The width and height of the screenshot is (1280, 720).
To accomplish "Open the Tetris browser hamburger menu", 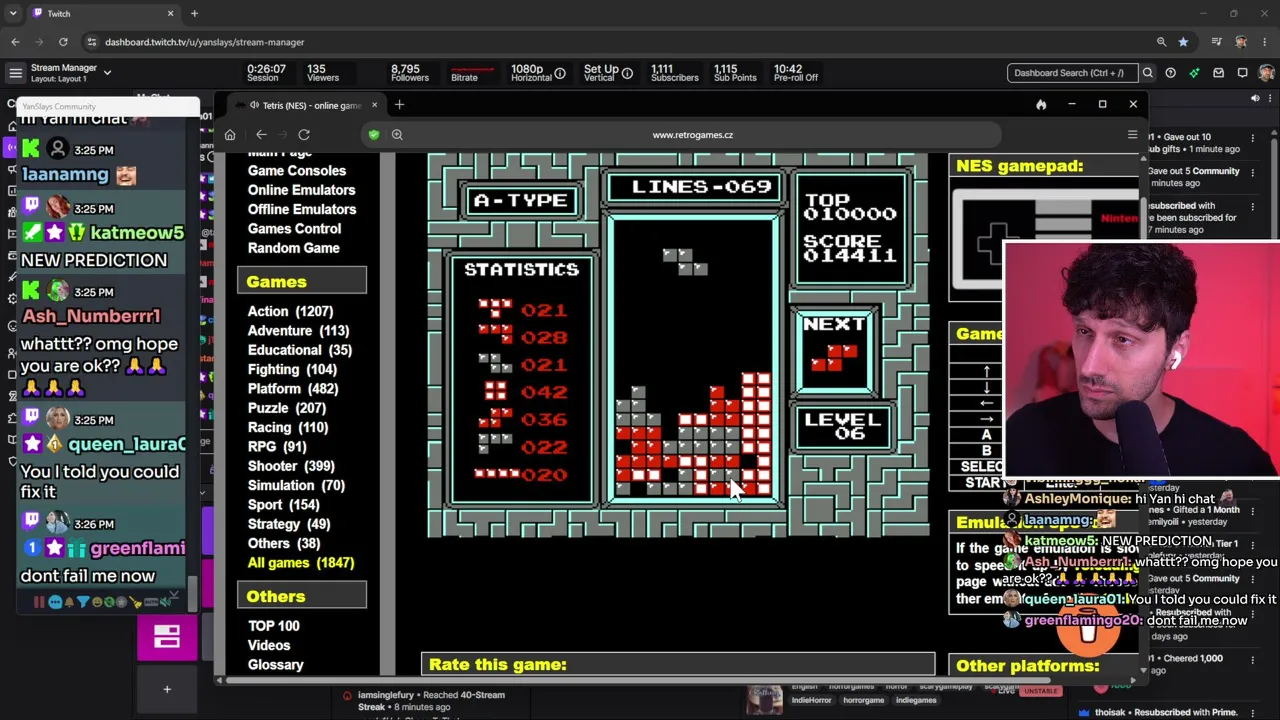I will (x=1132, y=135).
